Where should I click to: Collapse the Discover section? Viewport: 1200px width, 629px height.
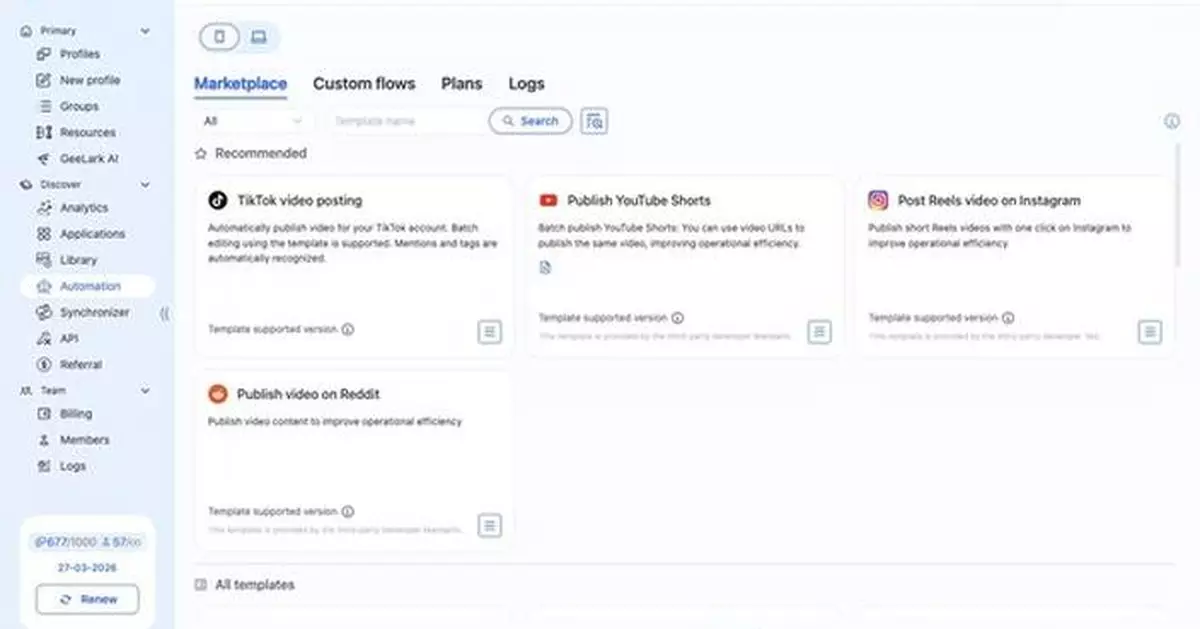145,184
